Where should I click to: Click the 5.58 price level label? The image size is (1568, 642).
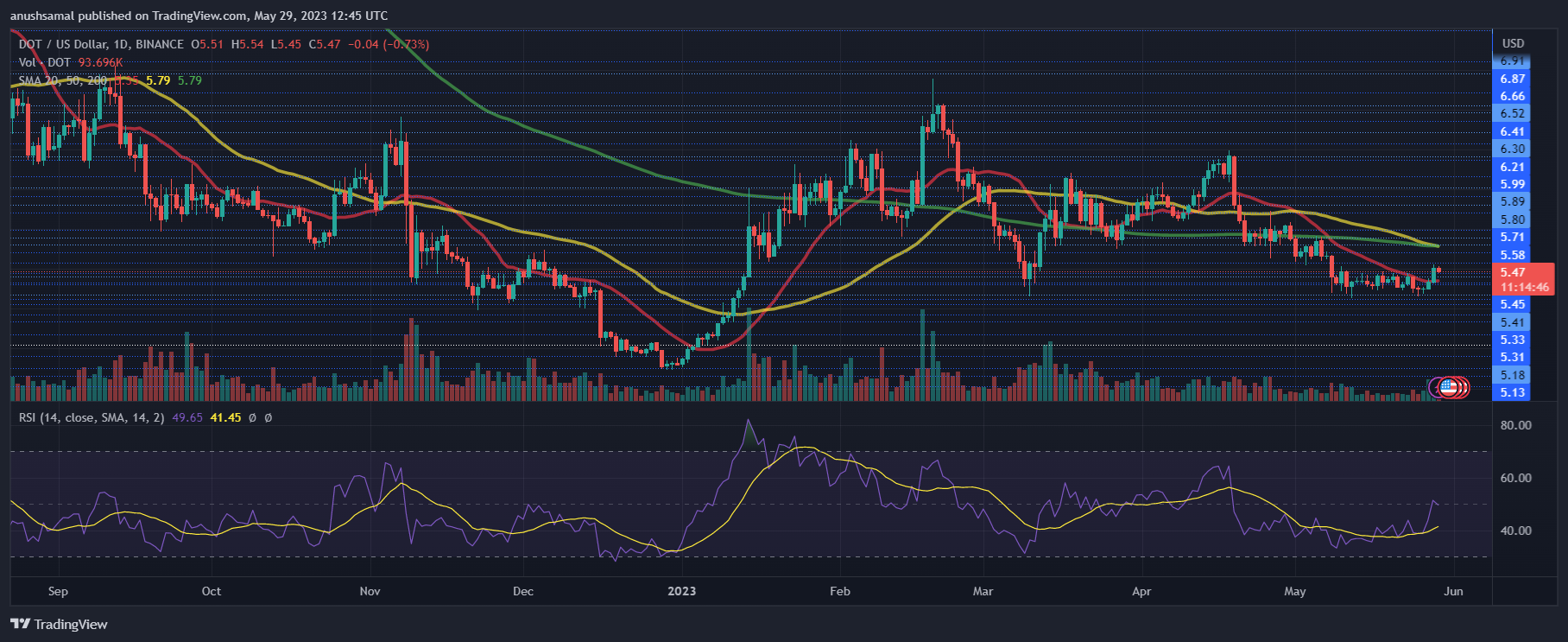(x=1512, y=255)
